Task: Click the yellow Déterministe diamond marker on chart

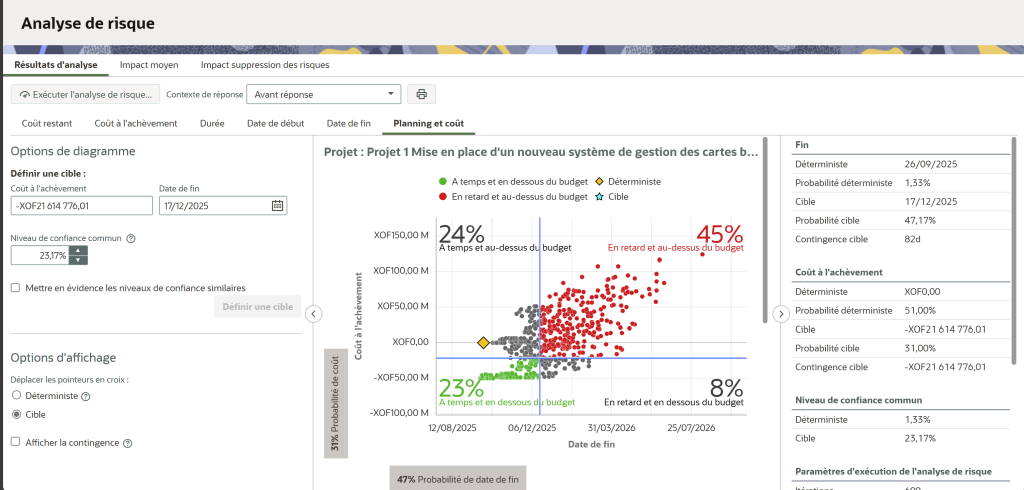Action: point(483,343)
